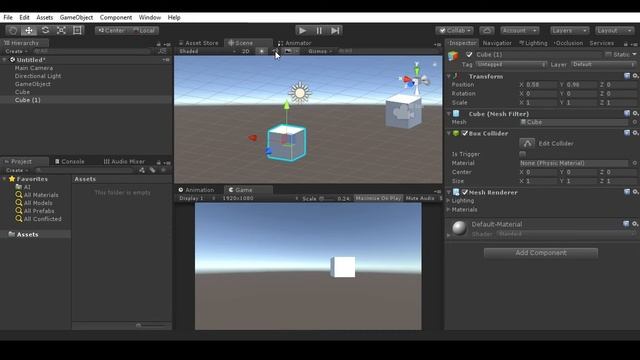Open the Shaded draw mode dropdown
The width and height of the screenshot is (640, 360).
207,51
